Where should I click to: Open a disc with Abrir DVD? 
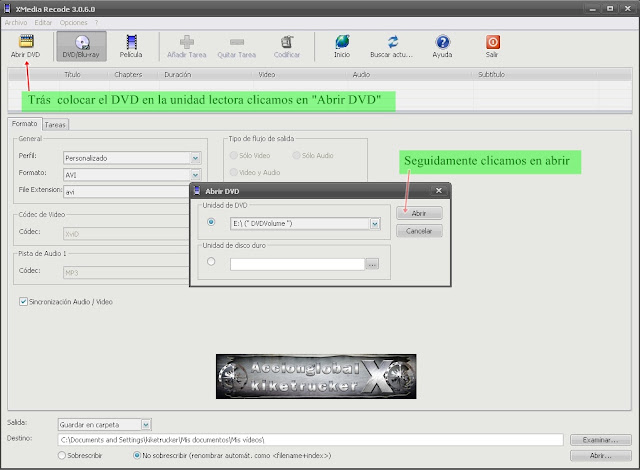pyautogui.click(x=26, y=46)
